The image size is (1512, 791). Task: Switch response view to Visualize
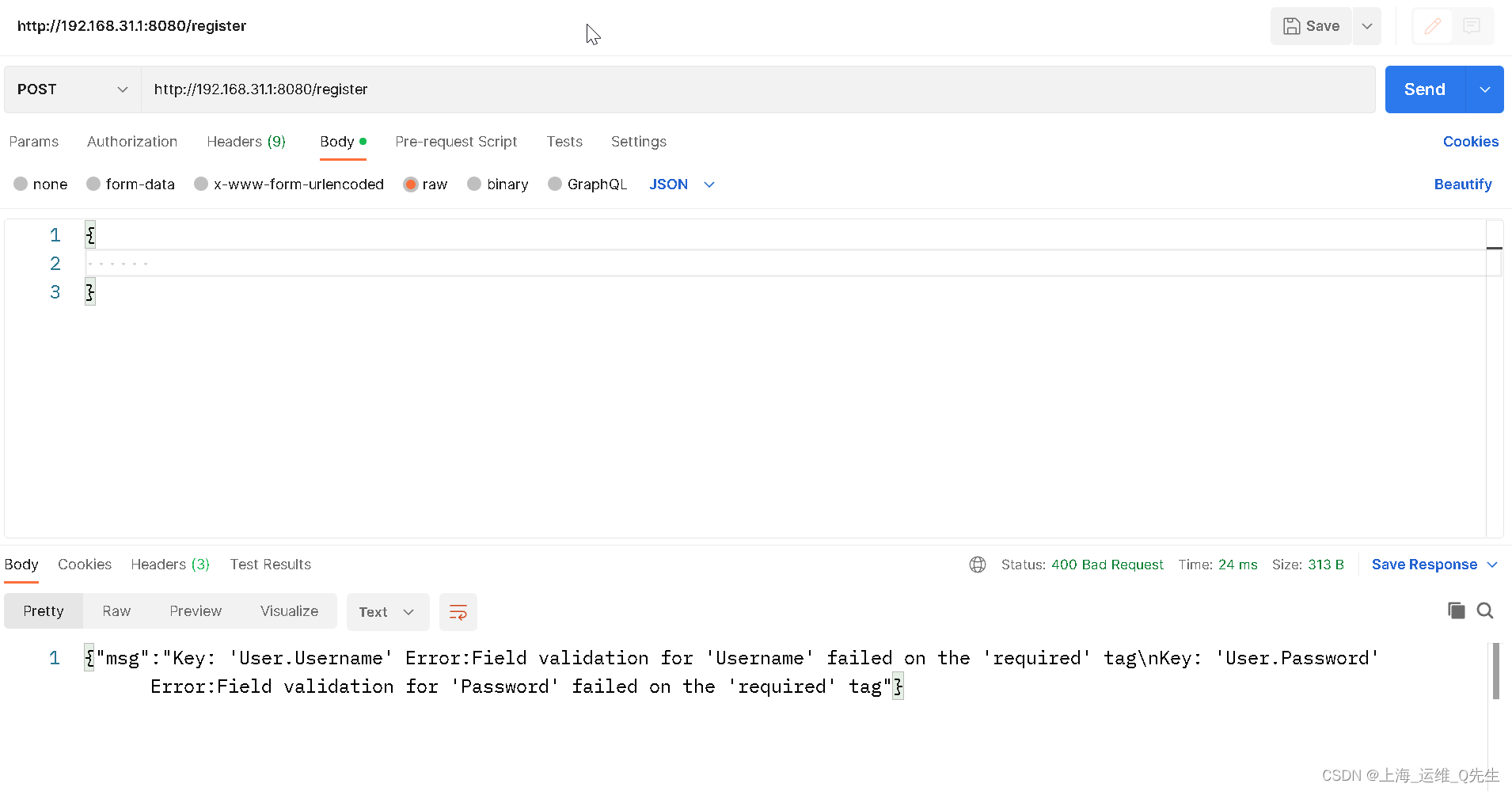289,611
